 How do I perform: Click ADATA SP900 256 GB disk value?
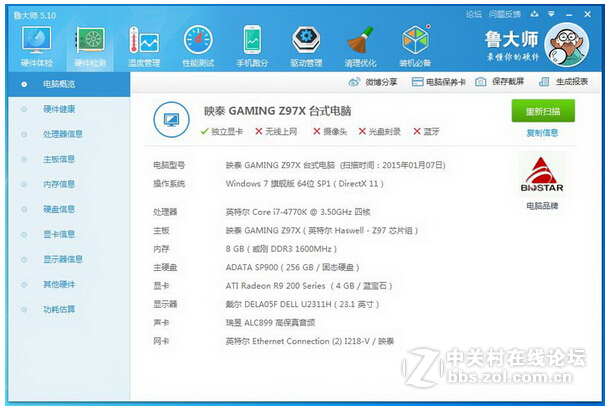(x=292, y=267)
